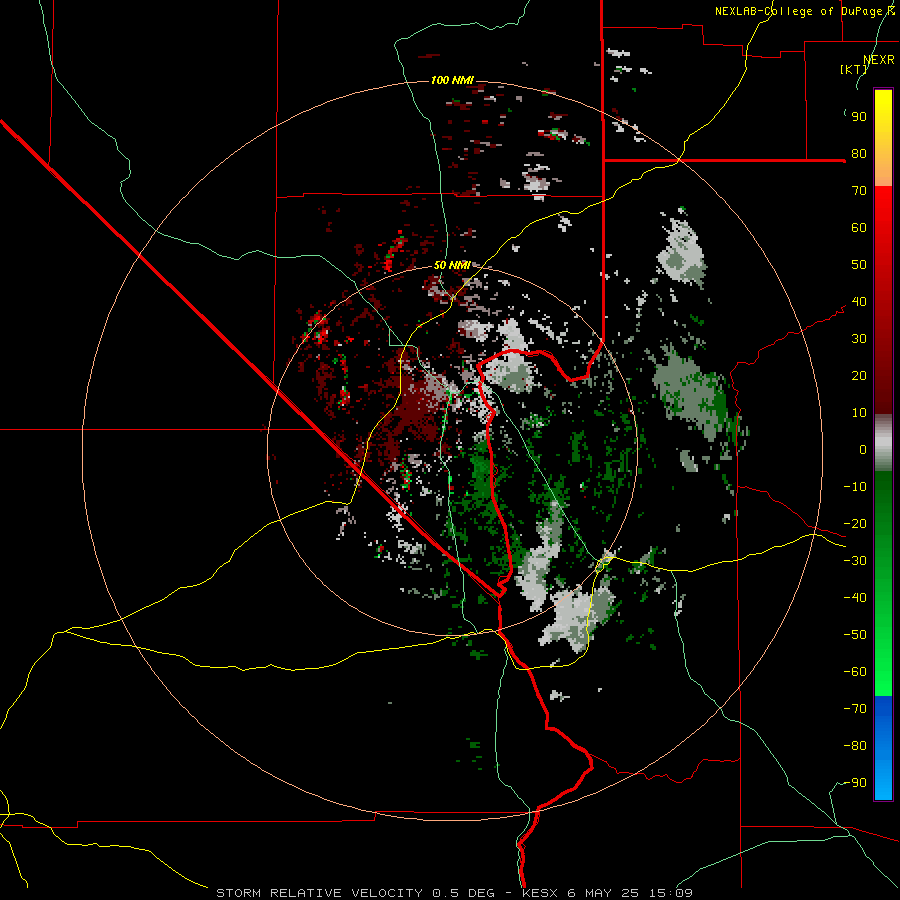Screen dimensions: 900x900
Task: Click the 50 value on the velocity scale
Action: pos(859,265)
